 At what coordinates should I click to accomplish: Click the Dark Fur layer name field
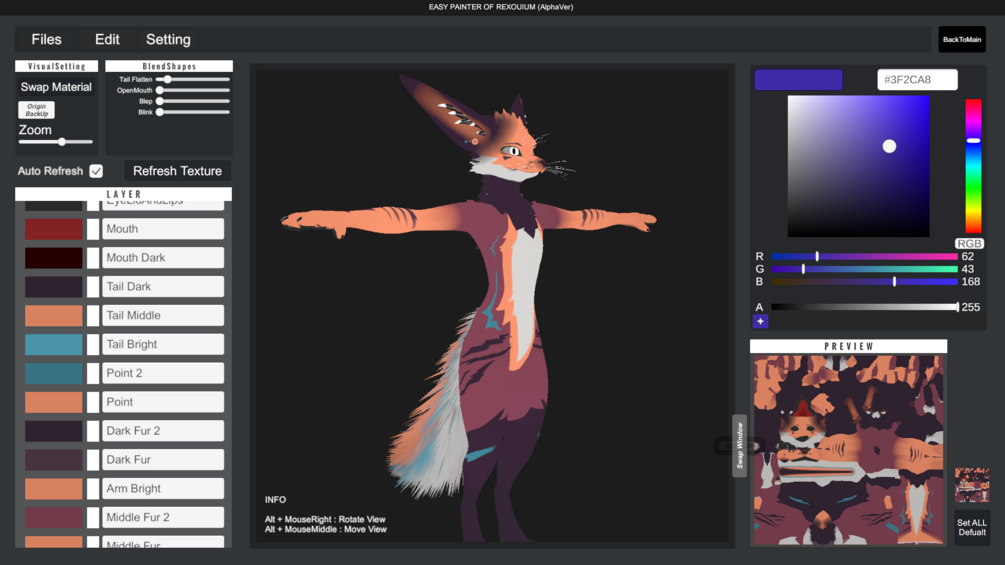tap(163, 459)
